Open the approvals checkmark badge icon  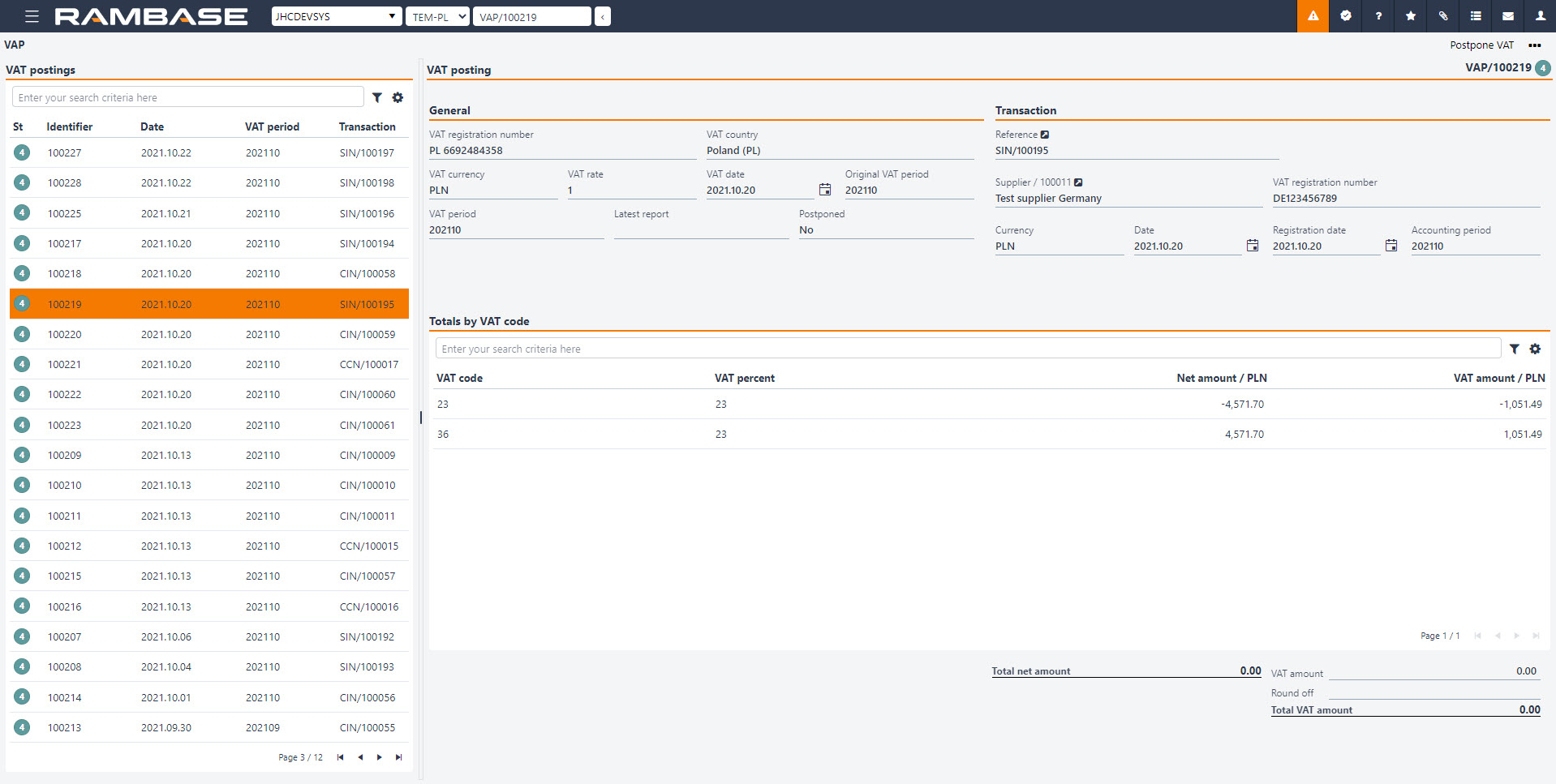[x=1346, y=16]
